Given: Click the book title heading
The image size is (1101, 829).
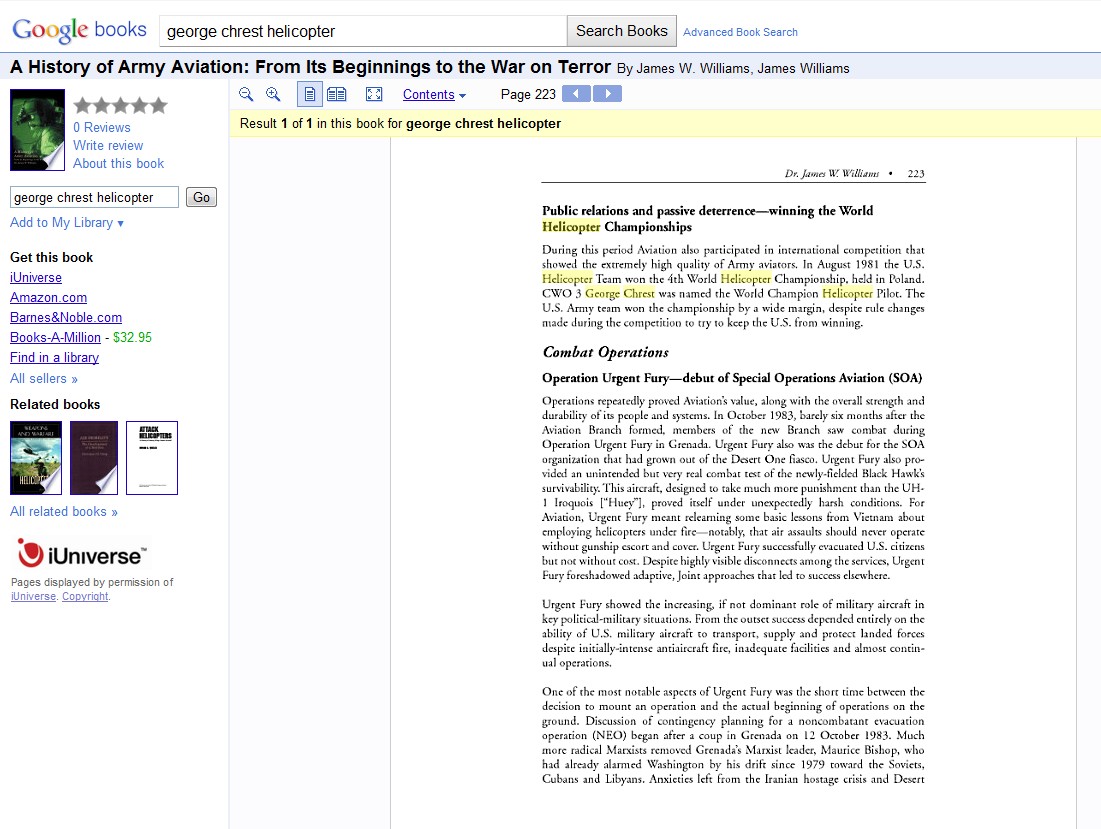Looking at the screenshot, I should pyautogui.click(x=310, y=67).
